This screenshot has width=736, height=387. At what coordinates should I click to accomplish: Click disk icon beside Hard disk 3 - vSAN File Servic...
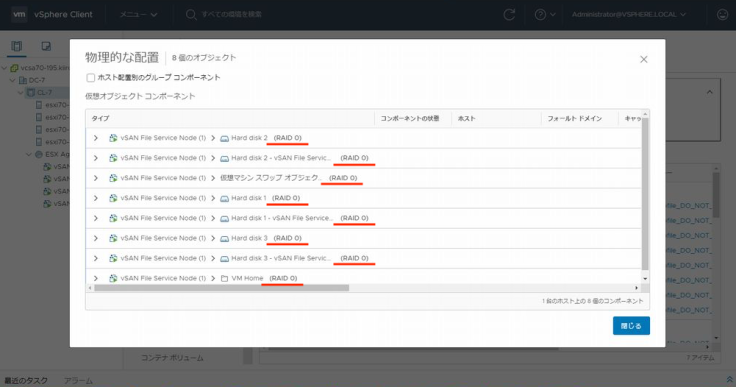pos(224,258)
